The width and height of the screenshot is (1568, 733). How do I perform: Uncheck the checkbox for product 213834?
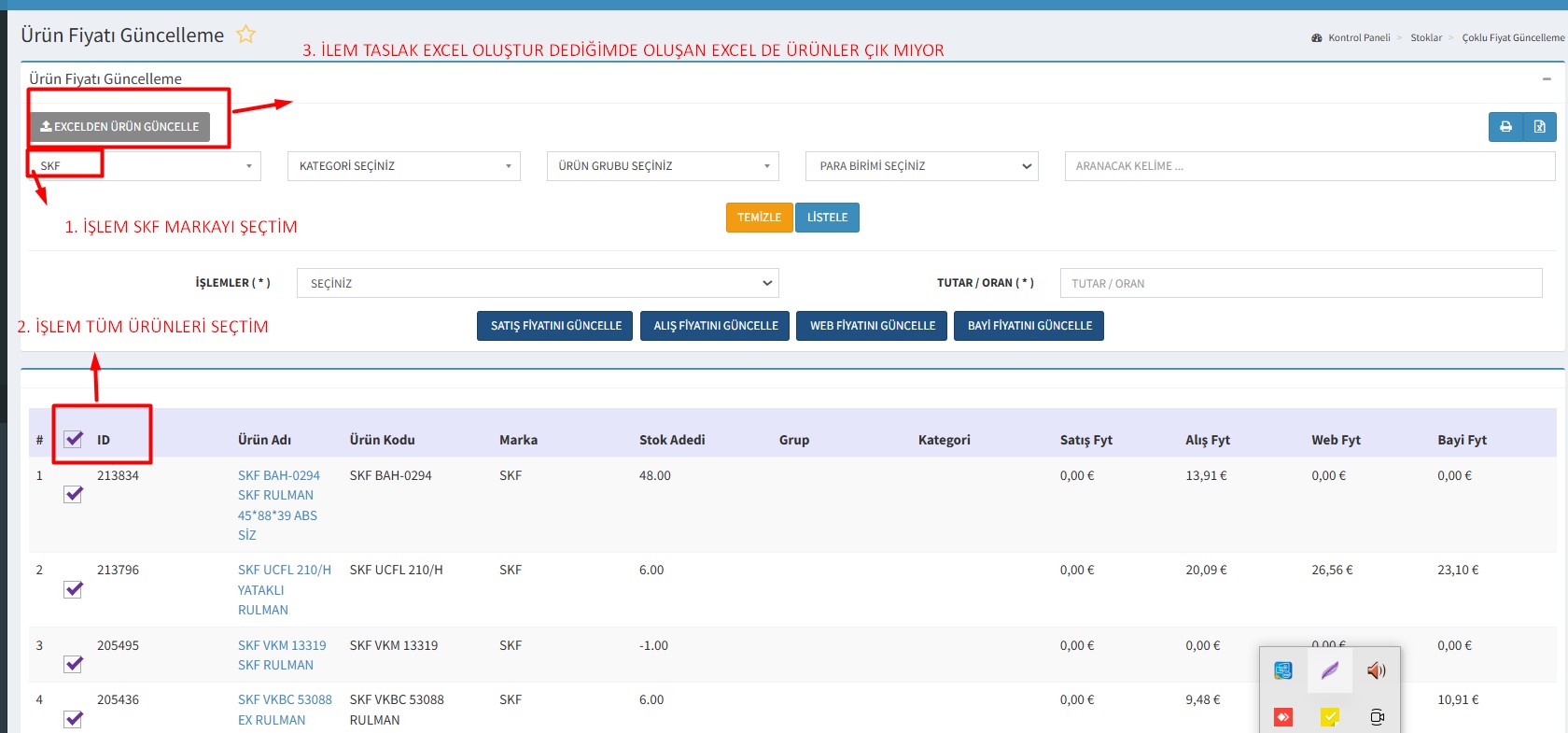[x=74, y=494]
